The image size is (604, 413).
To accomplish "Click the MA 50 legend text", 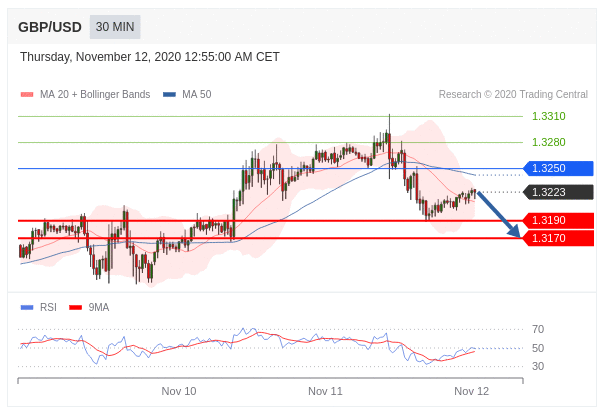I will pos(197,94).
